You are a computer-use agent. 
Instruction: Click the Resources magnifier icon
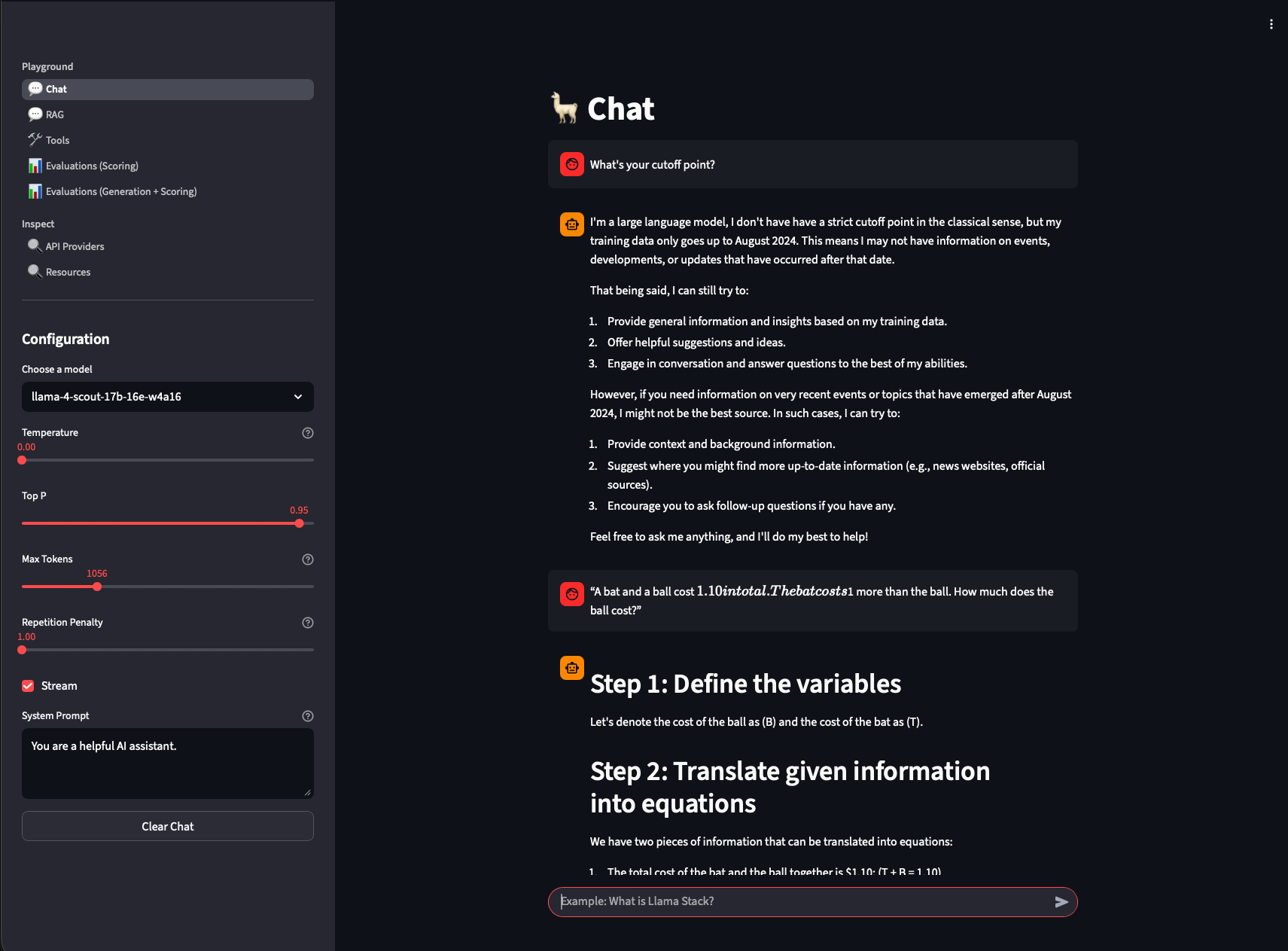coord(35,271)
